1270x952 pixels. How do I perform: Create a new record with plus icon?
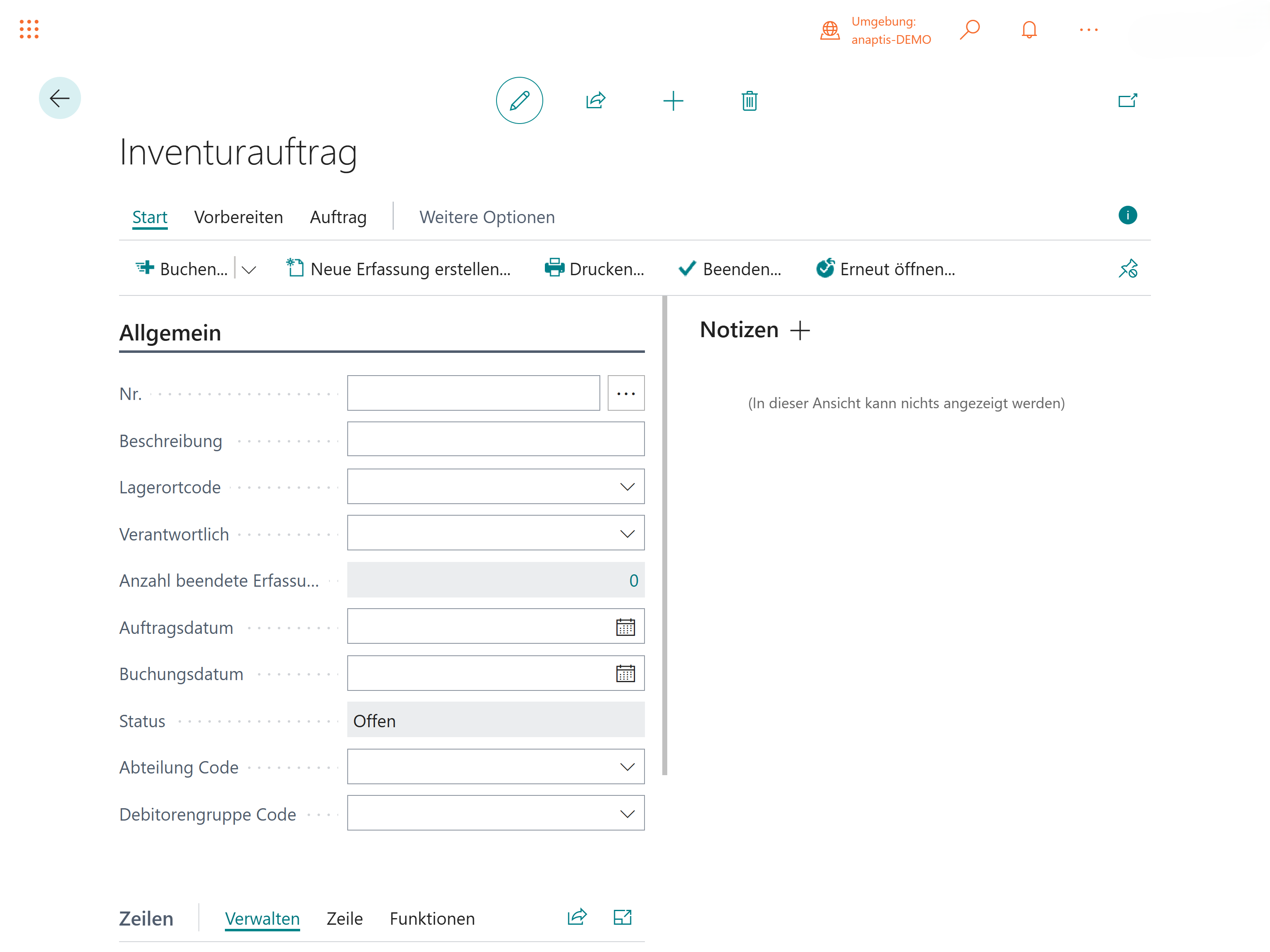click(x=673, y=101)
